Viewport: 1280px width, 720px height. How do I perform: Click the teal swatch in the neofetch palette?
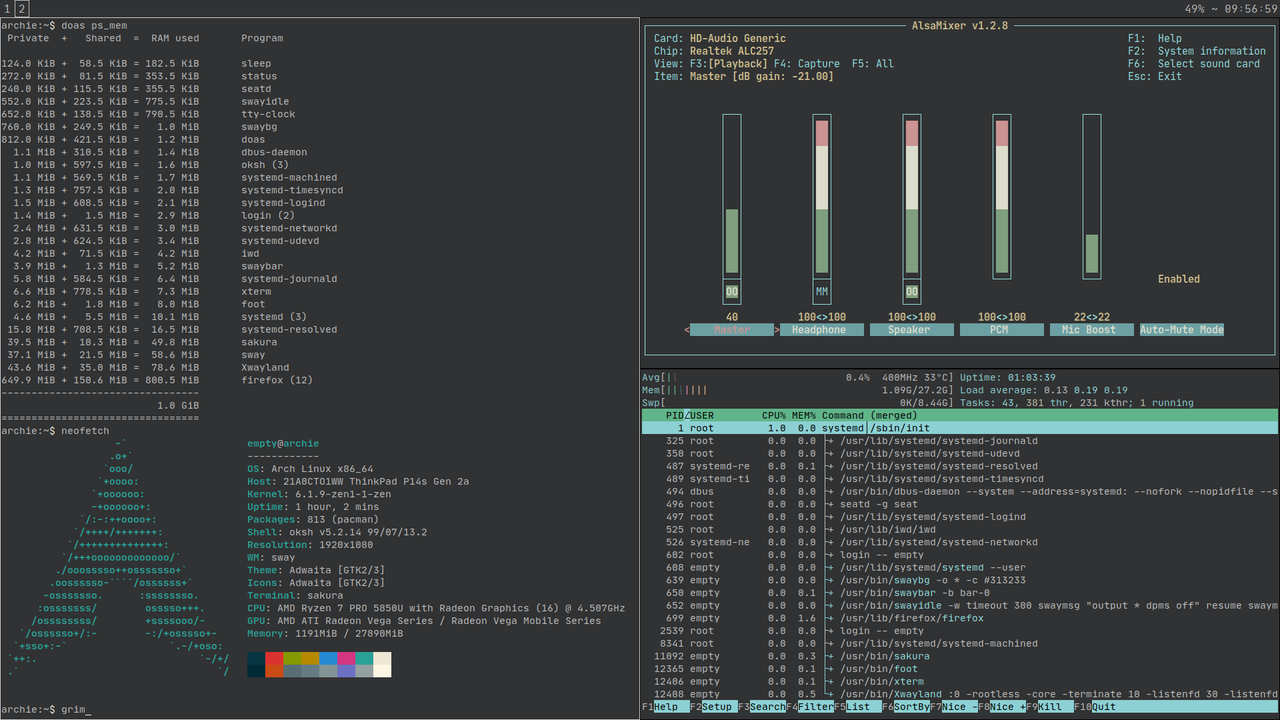coord(364,659)
